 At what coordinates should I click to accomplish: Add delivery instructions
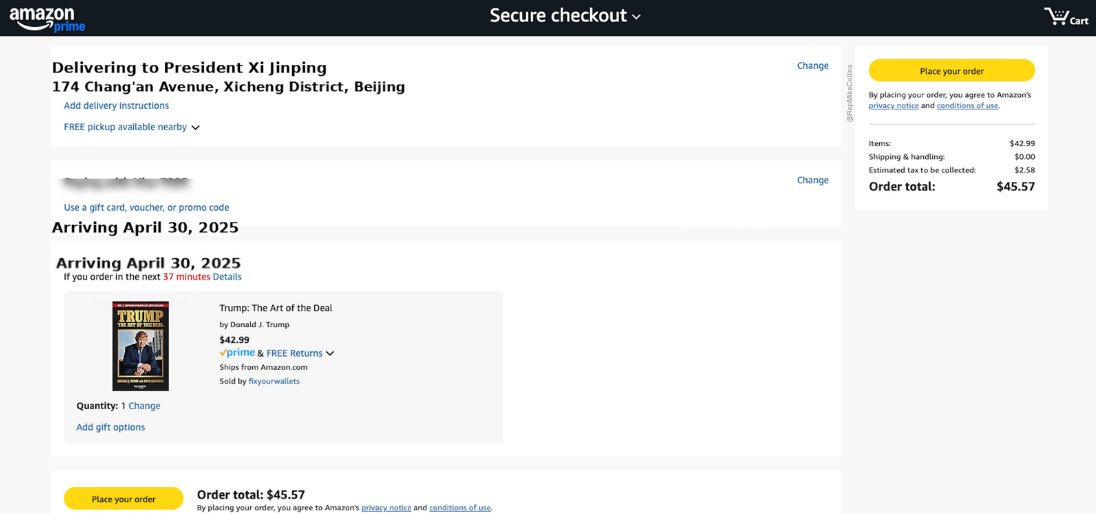click(116, 106)
